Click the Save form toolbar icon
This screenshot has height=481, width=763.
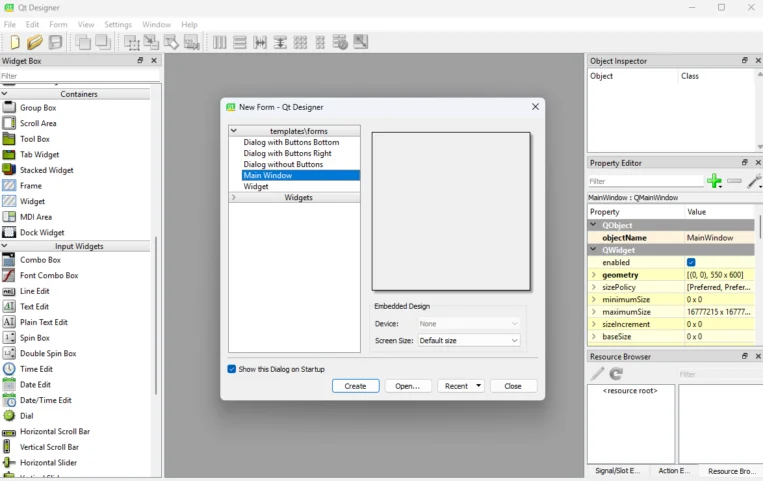[x=55, y=42]
